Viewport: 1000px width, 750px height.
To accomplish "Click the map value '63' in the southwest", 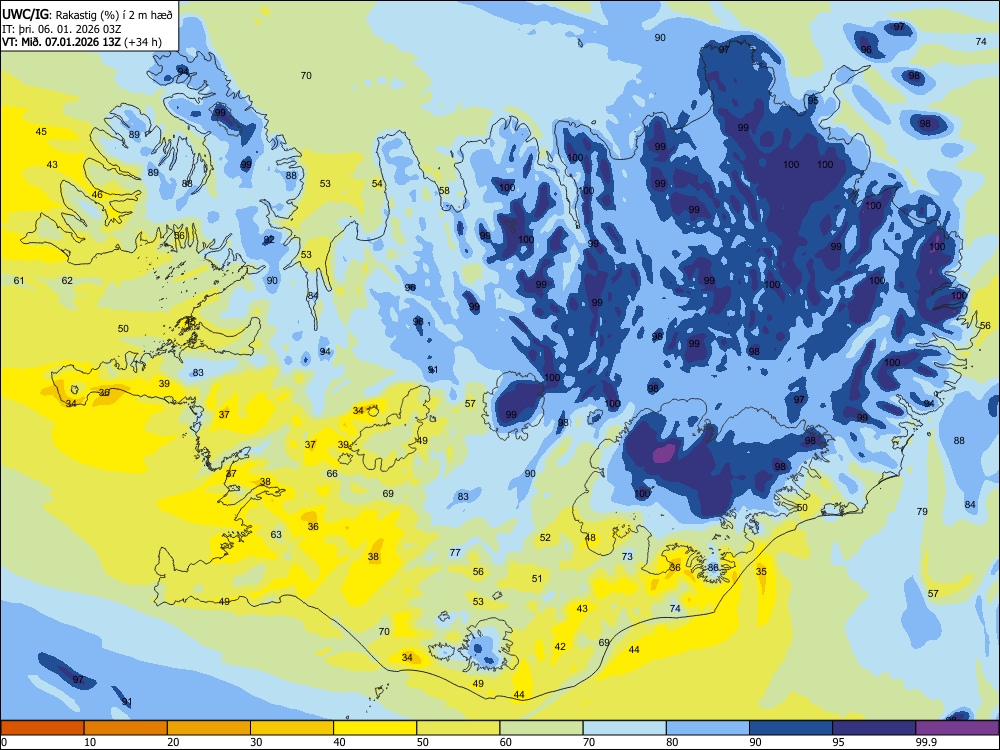I will [276, 534].
